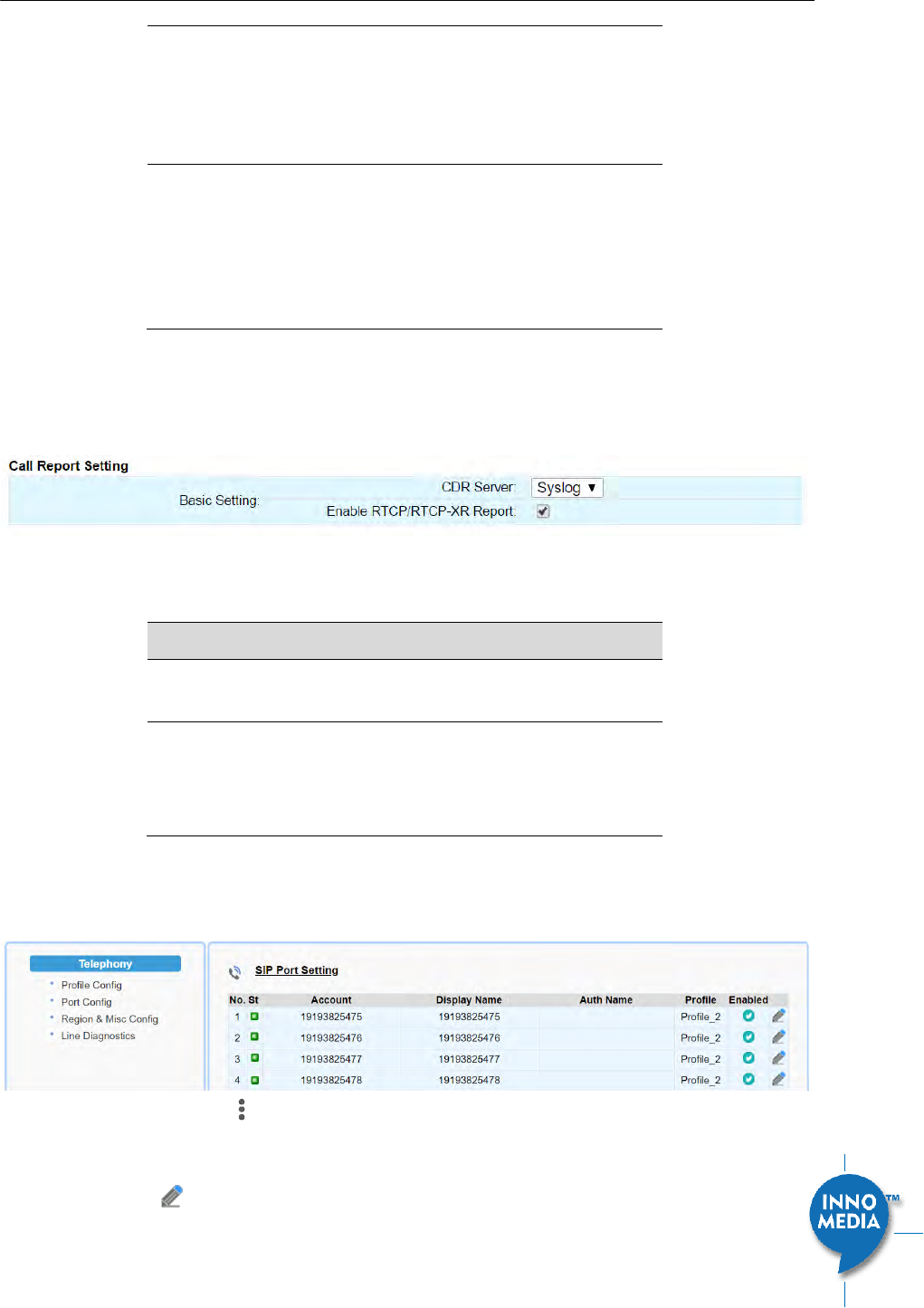Click Profile_2 in row 2
Image resolution: width=924 pixels, height=1308 pixels.
point(700,1038)
